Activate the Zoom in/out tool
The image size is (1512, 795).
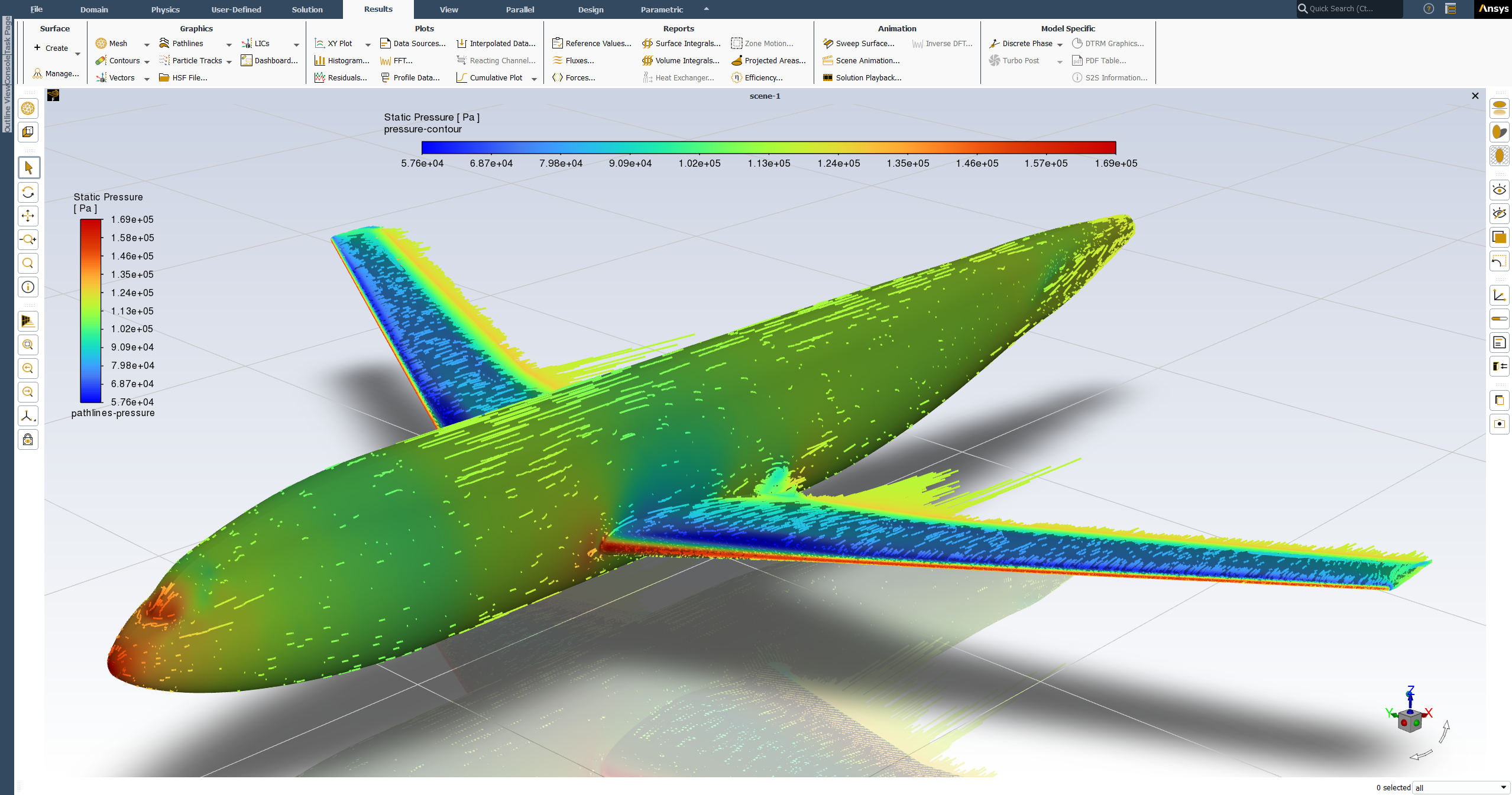pyautogui.click(x=28, y=239)
